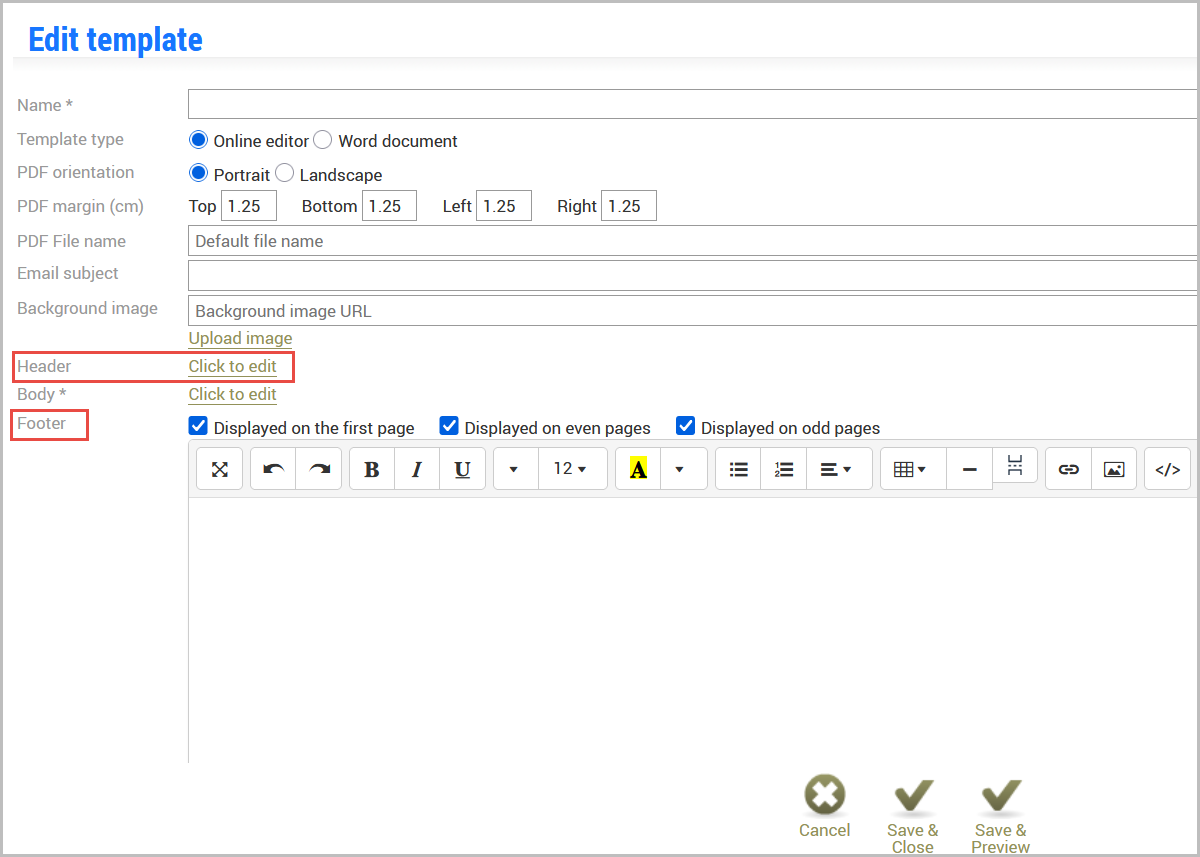This screenshot has width=1200, height=857.
Task: Apply underline formatting
Action: [463, 469]
